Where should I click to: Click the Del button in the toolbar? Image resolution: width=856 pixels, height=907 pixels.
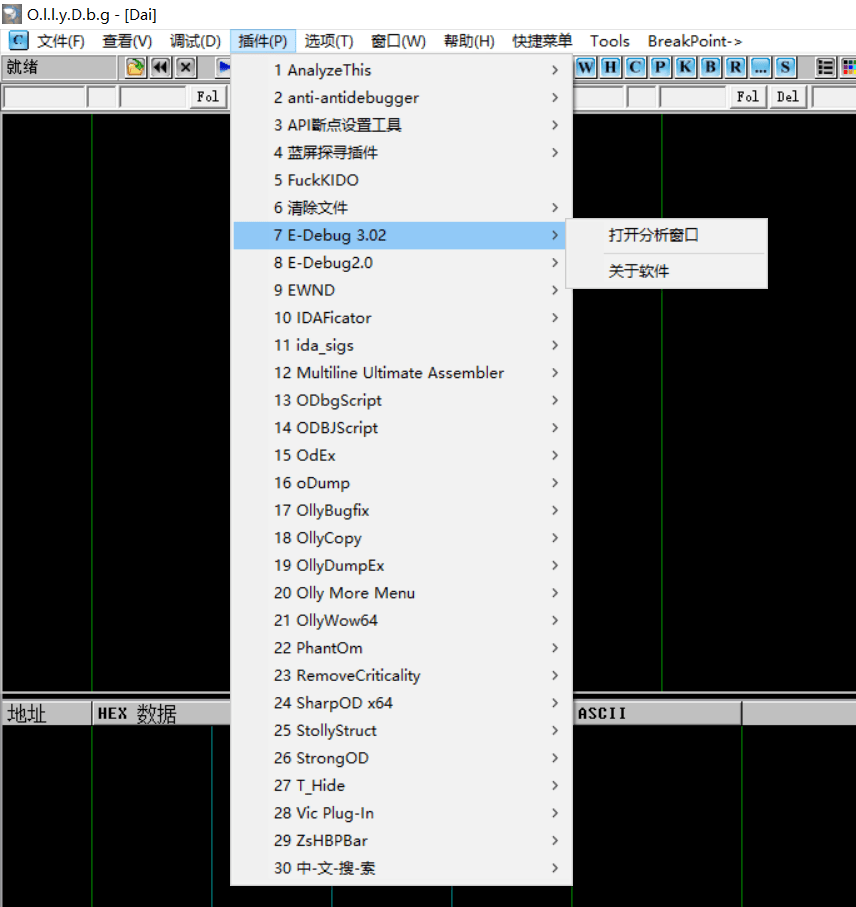pos(787,97)
